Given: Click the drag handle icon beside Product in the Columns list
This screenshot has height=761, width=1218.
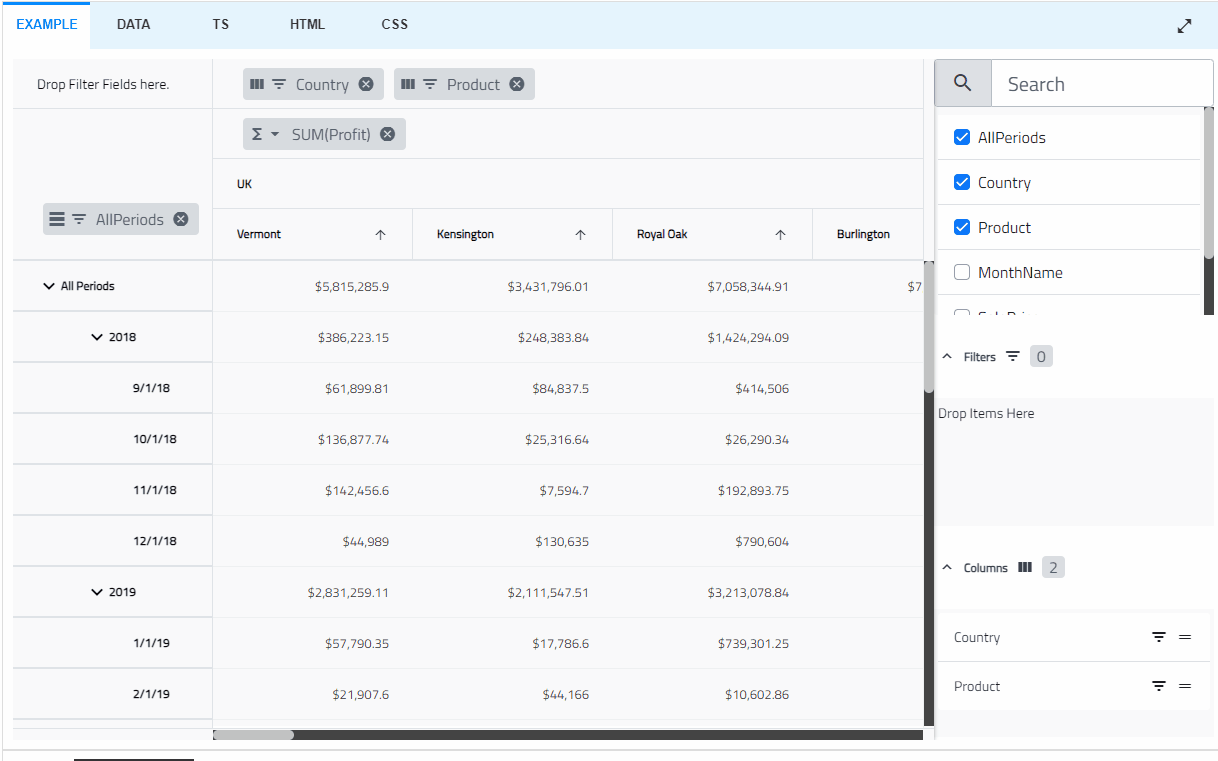Looking at the screenshot, I should coord(1185,686).
